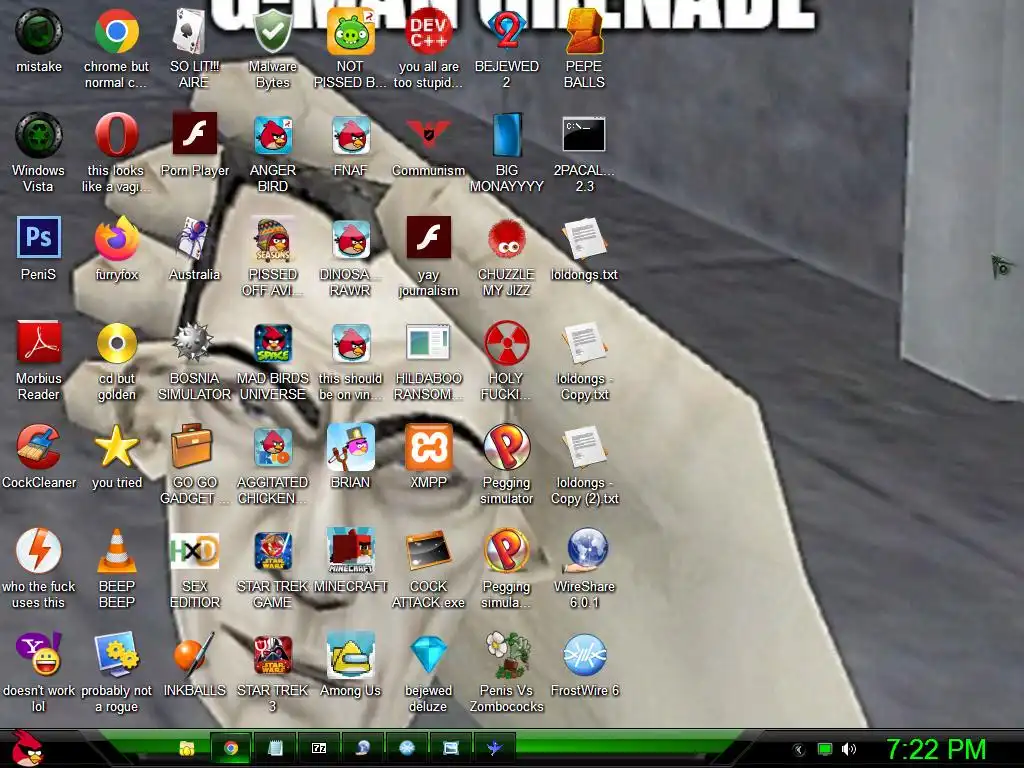Viewport: 1024px width, 768px height.
Task: Open the 2PACAL 2.3 command prompt icon
Action: click(584, 135)
